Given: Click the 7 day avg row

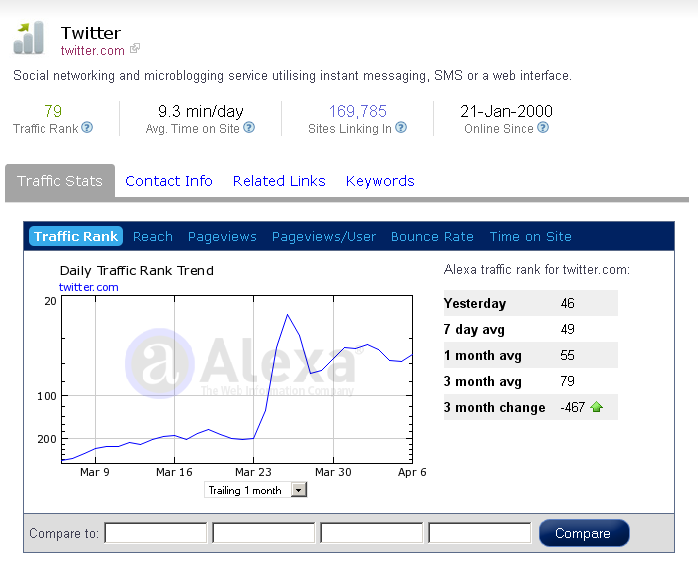Looking at the screenshot, I should pyautogui.click(x=531, y=329).
